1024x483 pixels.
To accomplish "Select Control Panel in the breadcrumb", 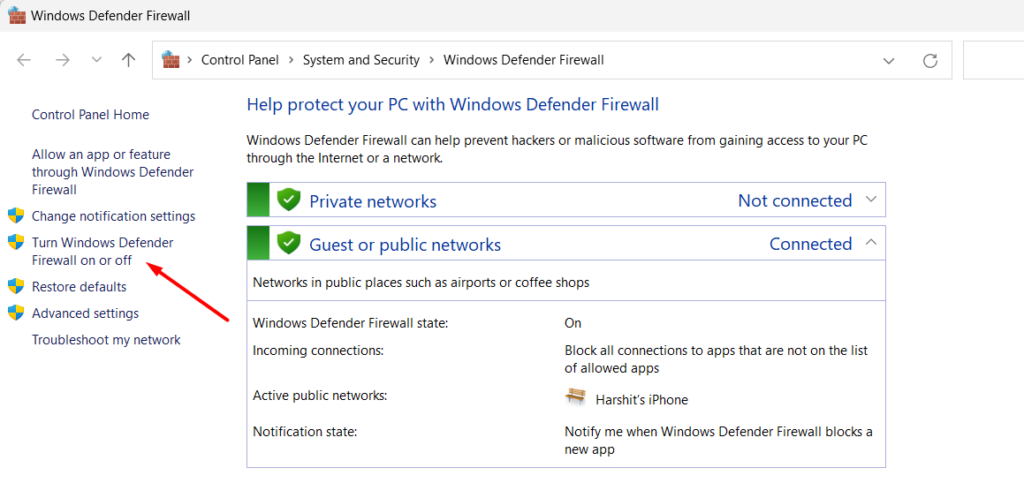I will pos(241,60).
